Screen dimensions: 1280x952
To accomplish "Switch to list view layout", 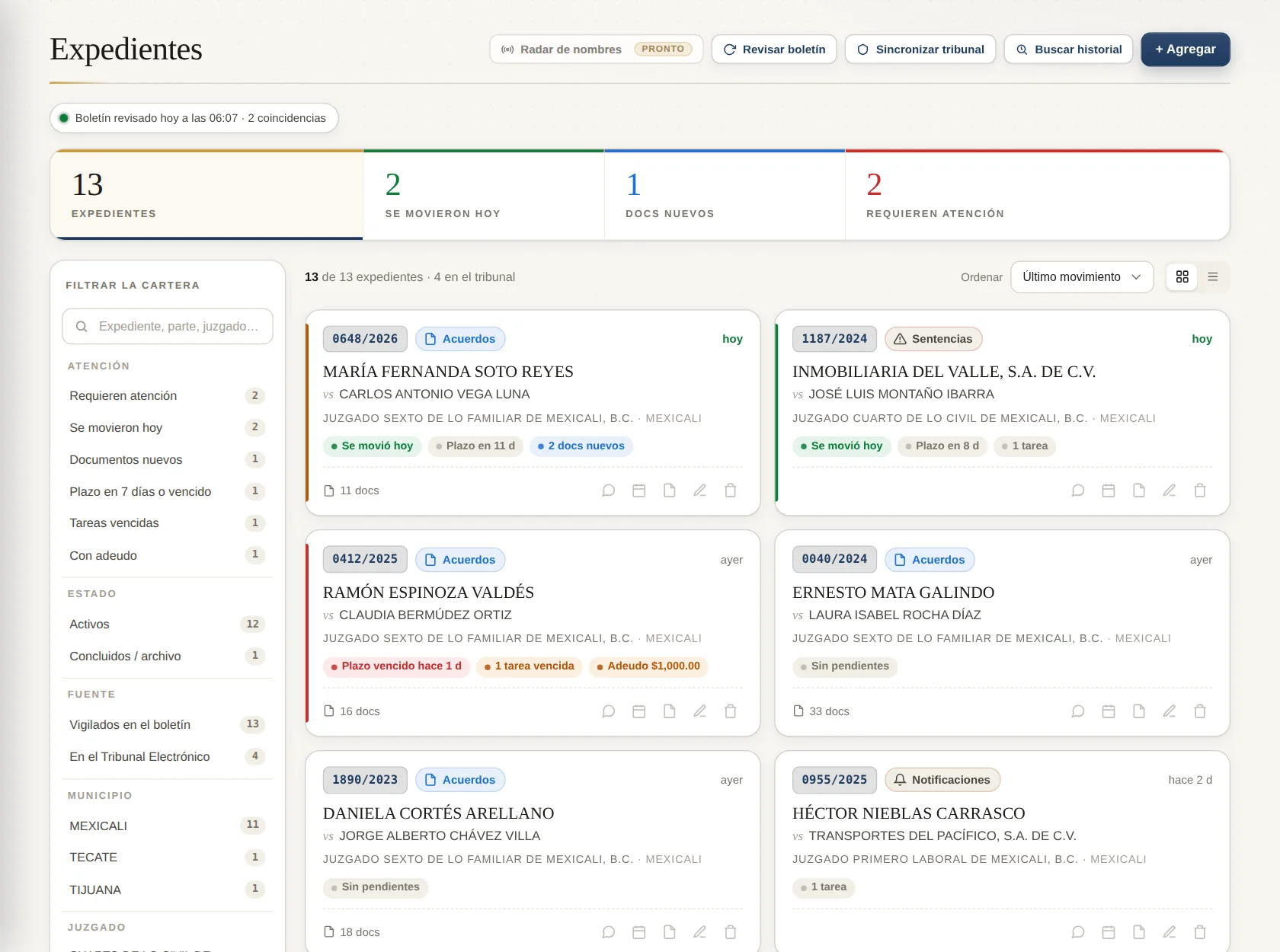I will 1212,277.
